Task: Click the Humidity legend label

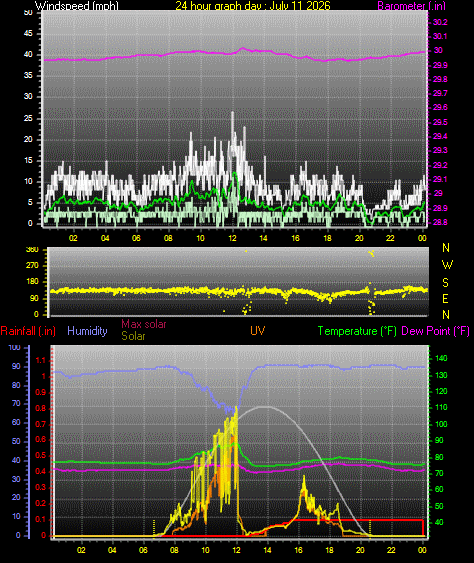Action: [x=87, y=331]
